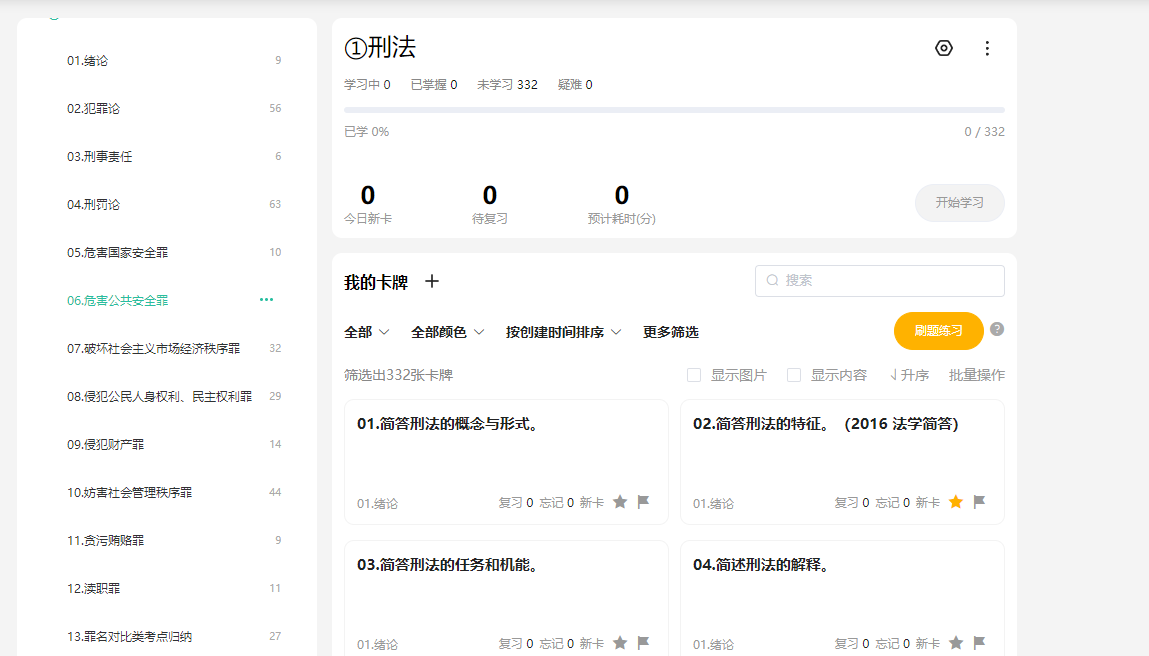1149x656 pixels.
Task: Click the 已掌握 0 stat
Action: 434,85
